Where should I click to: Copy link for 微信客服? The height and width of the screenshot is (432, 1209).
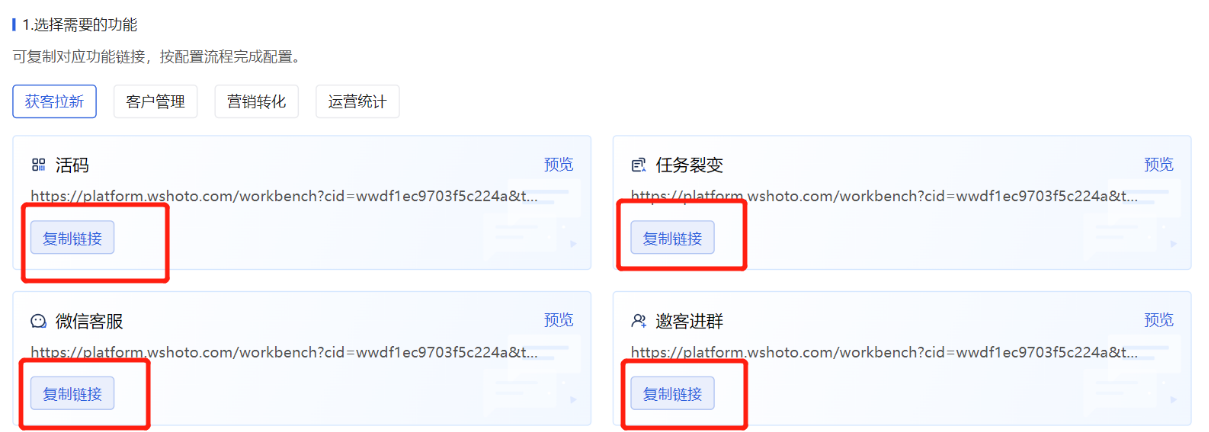(x=72, y=394)
